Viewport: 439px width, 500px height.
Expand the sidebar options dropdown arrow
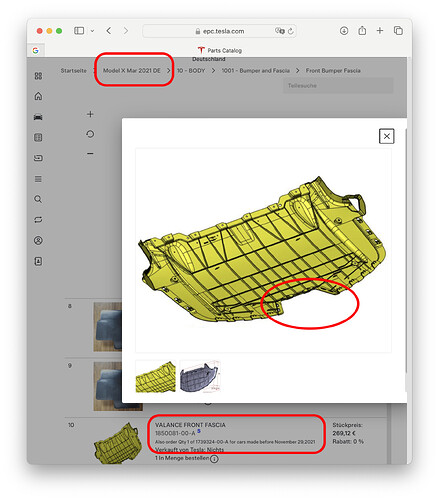coord(92,31)
